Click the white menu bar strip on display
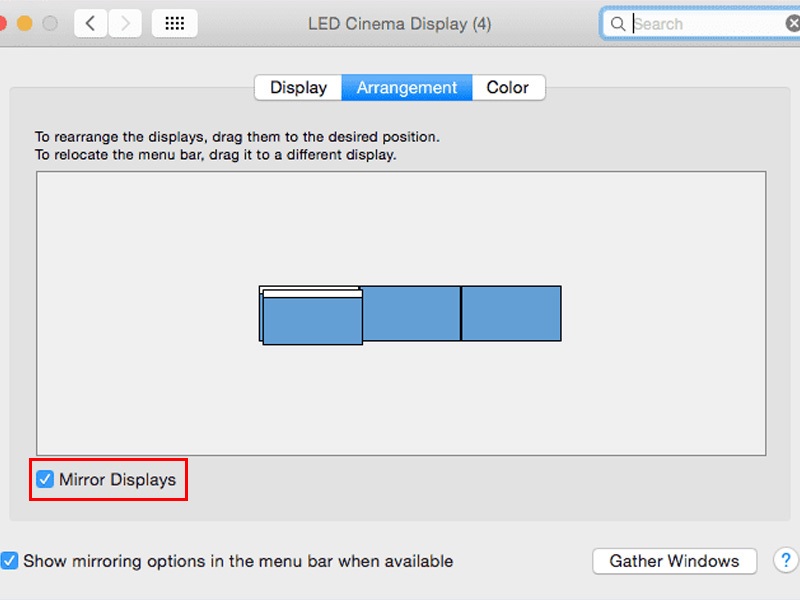The width and height of the screenshot is (800, 600). click(311, 293)
